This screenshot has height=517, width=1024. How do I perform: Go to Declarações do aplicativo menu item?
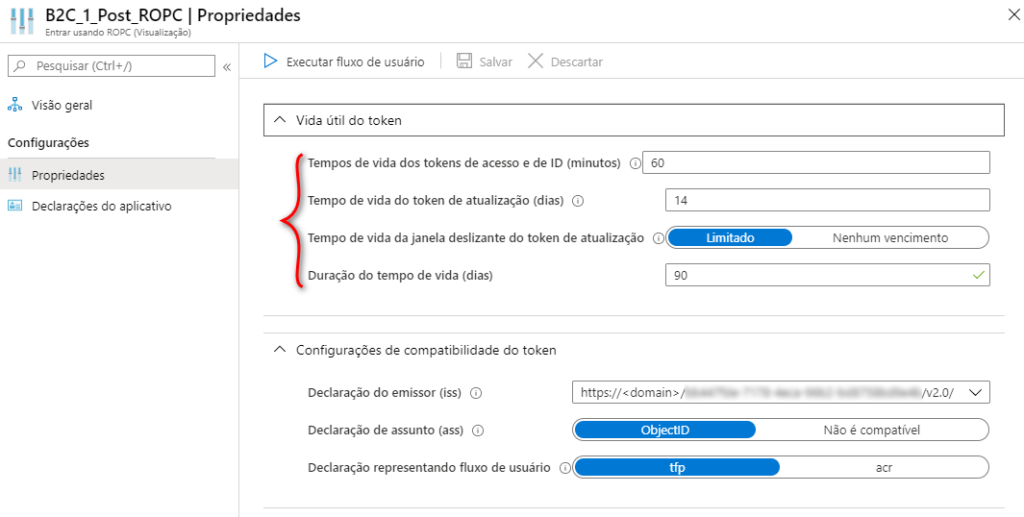tap(101, 206)
